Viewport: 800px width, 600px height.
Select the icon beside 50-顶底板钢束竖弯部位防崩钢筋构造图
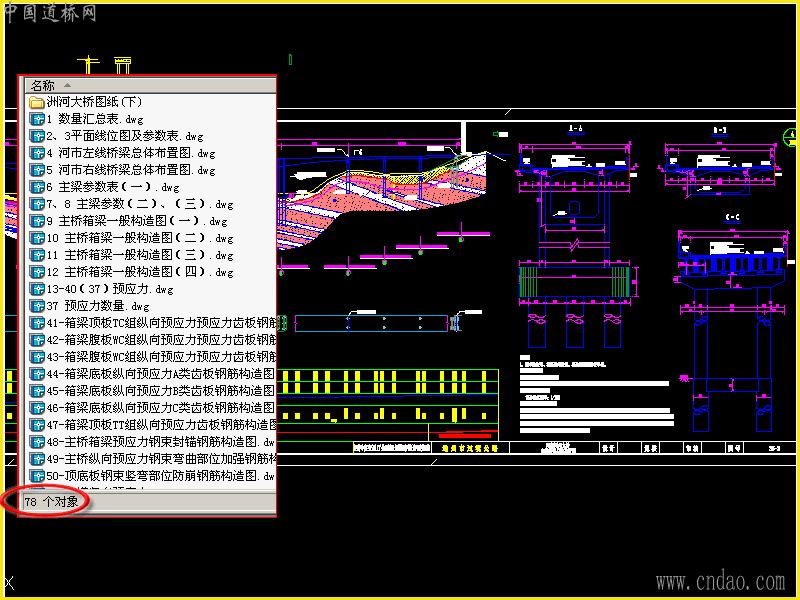pos(36,476)
